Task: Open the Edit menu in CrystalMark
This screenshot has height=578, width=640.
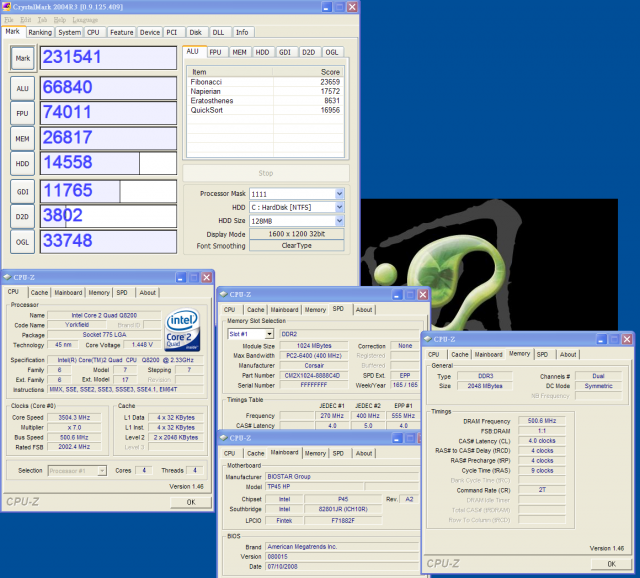Action: 25,20
